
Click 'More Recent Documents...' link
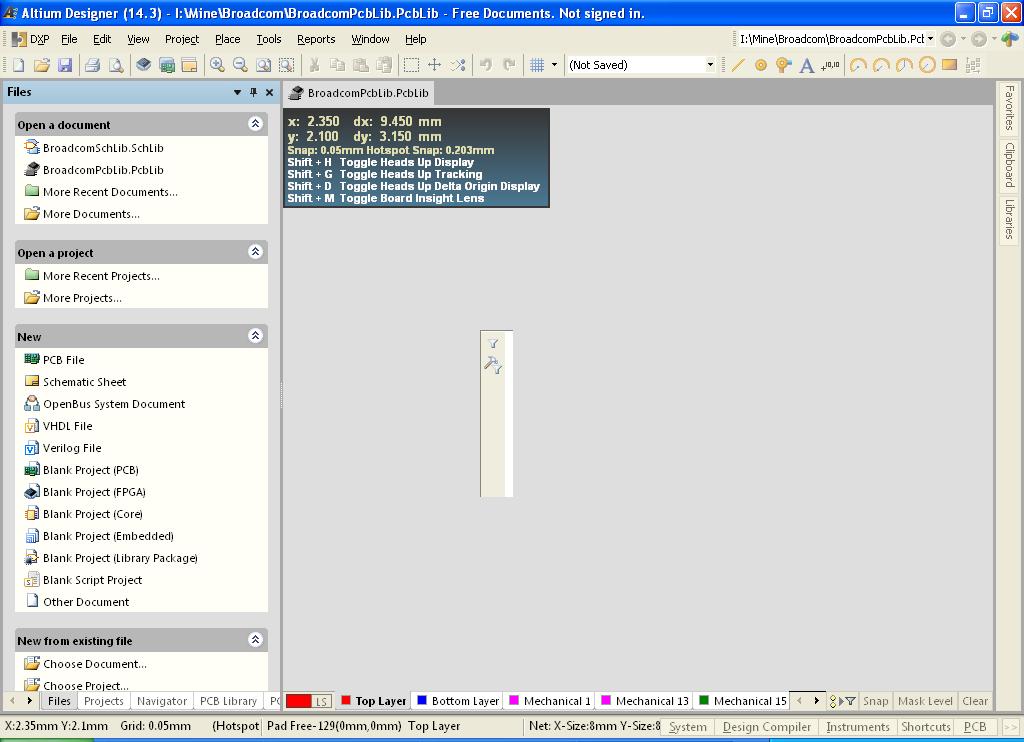[x=110, y=192]
